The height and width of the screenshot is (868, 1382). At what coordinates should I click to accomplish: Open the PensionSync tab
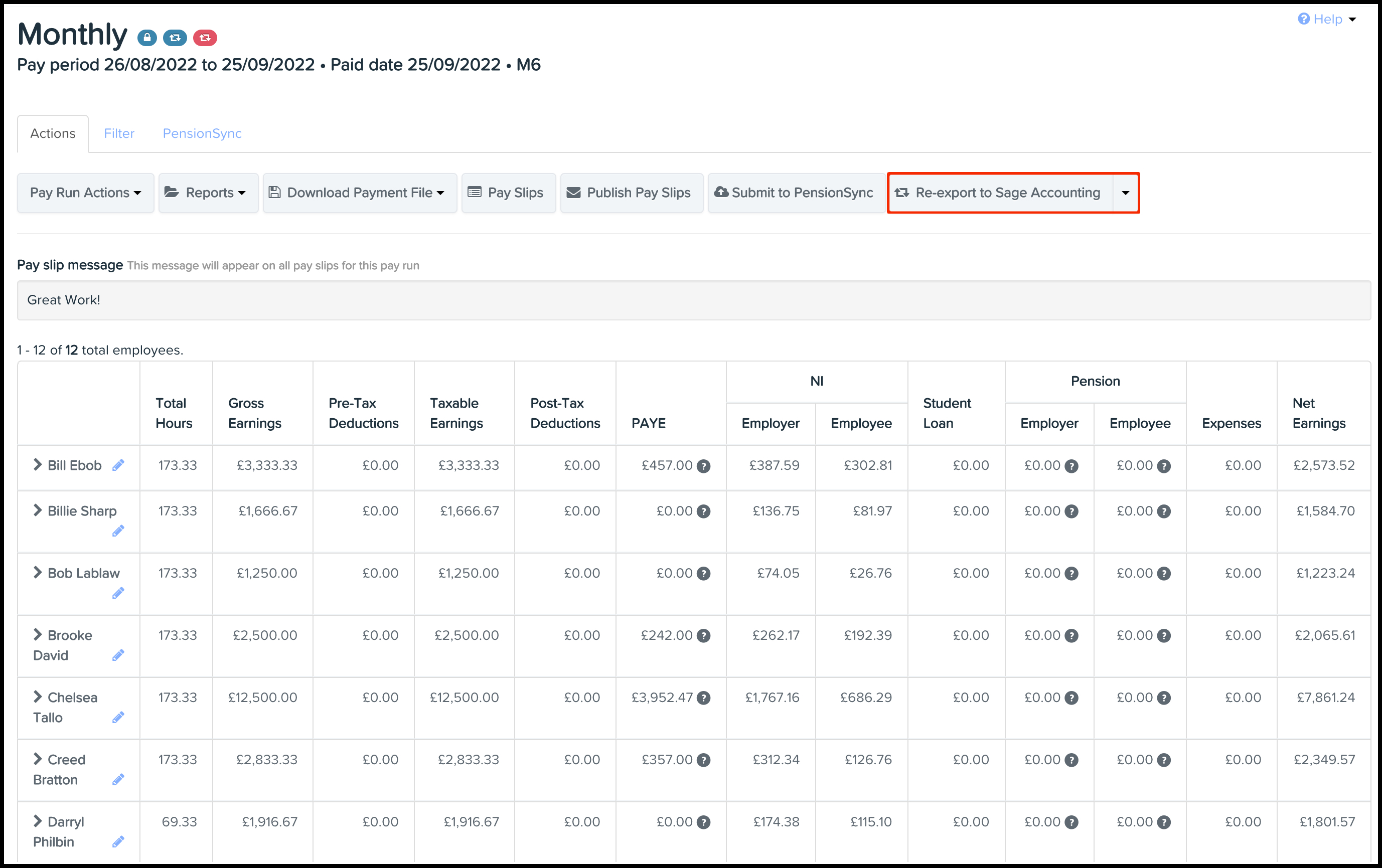202,133
